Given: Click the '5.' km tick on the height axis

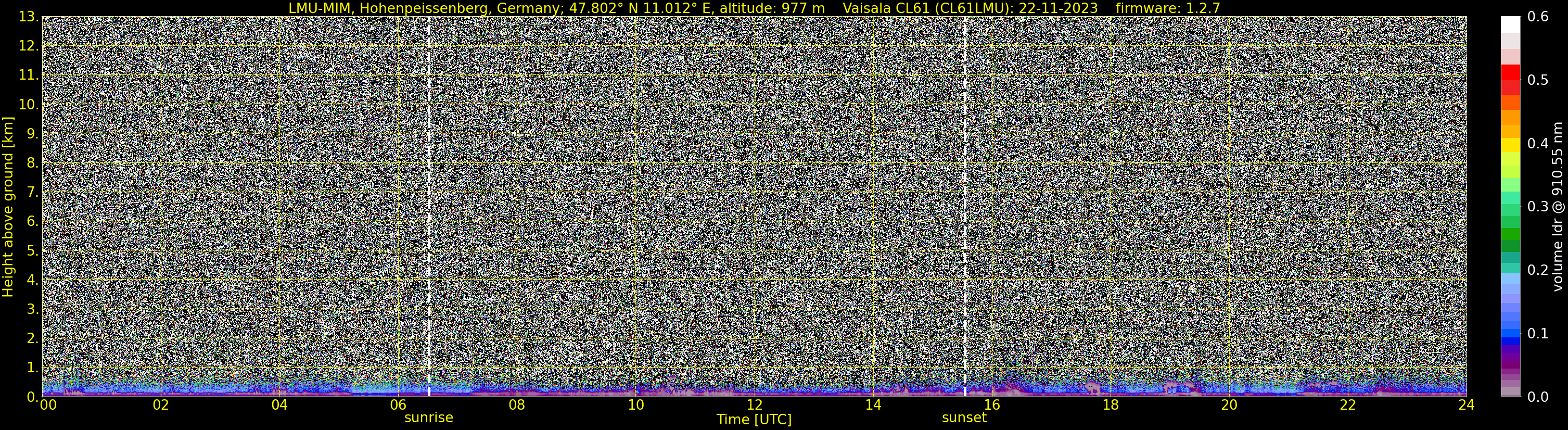Looking at the screenshot, I should 32,250.
